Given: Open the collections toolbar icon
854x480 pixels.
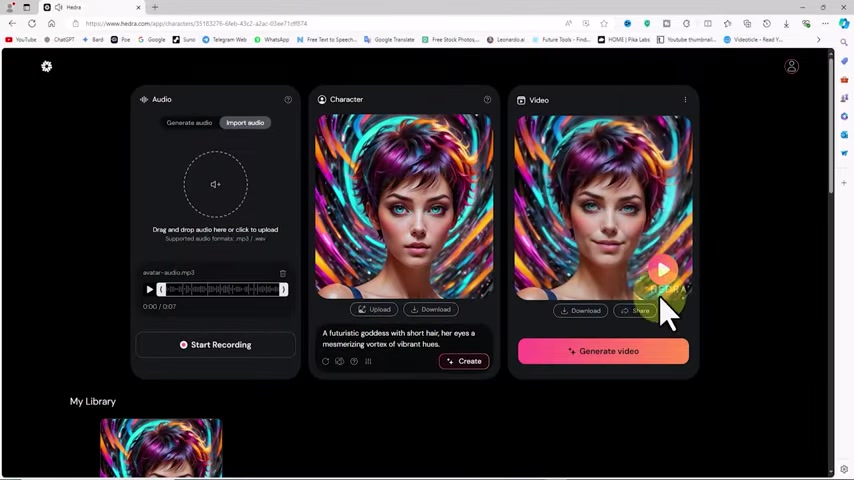Looking at the screenshot, I should (x=747, y=23).
